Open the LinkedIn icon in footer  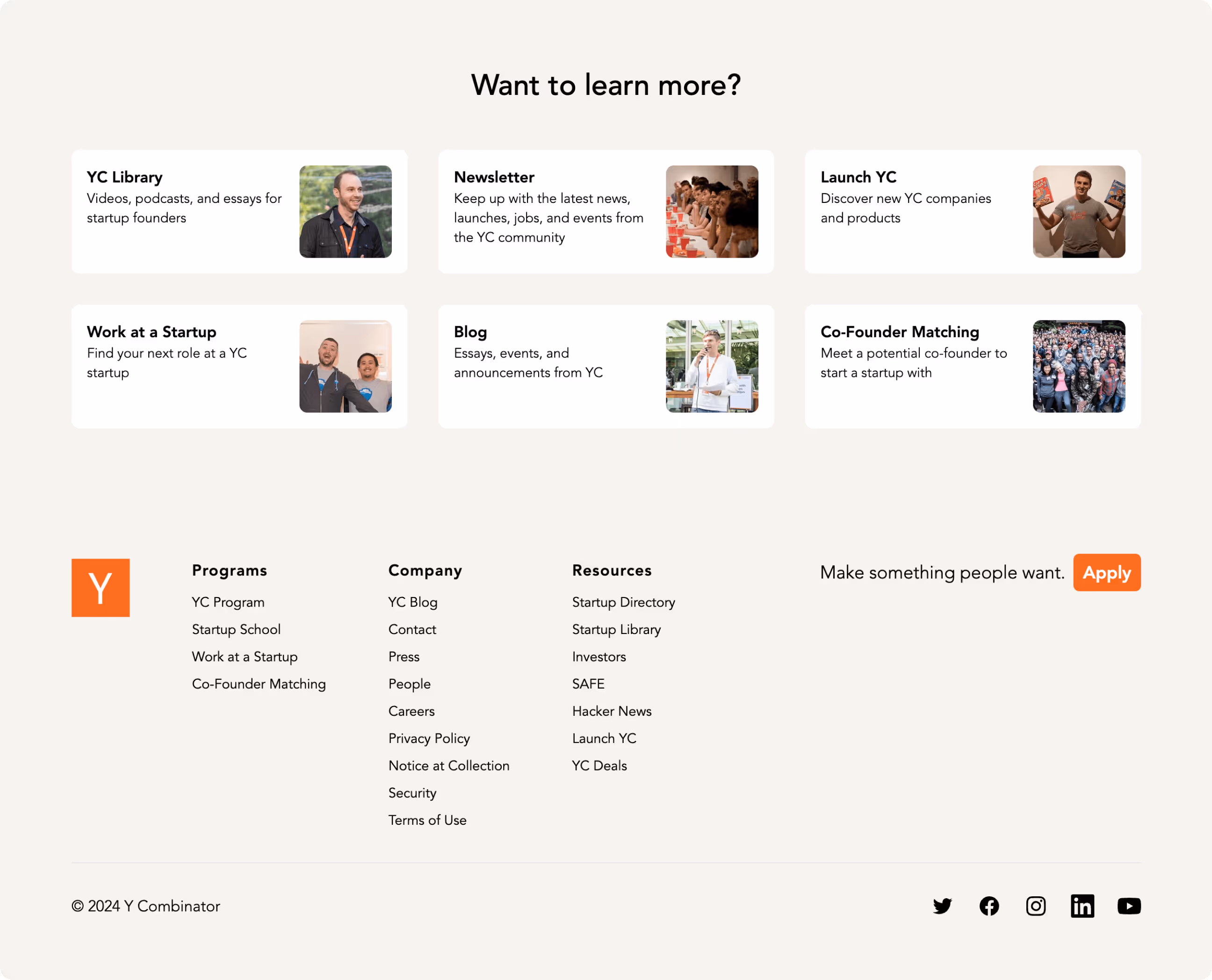point(1082,906)
